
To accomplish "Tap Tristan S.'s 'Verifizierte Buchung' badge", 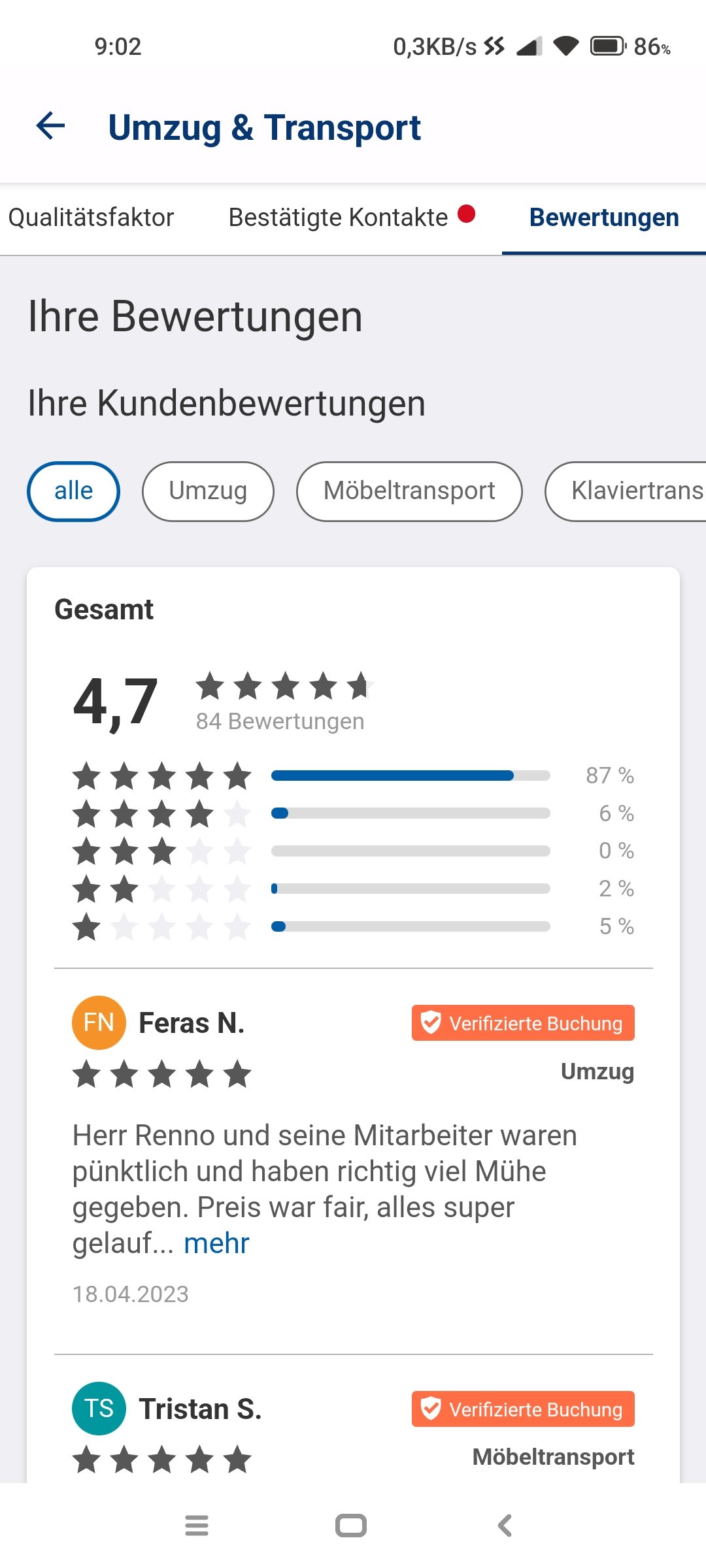I will pos(523,1409).
